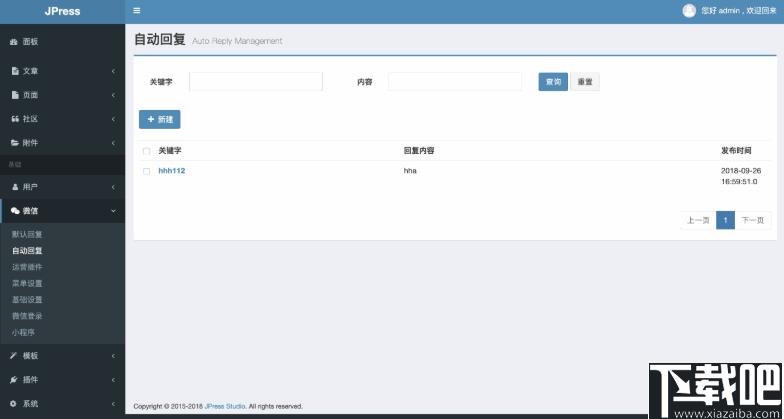784x419 pixels.
Task: Open the 默认回复 submenu item
Action: pyautogui.click(x=27, y=234)
